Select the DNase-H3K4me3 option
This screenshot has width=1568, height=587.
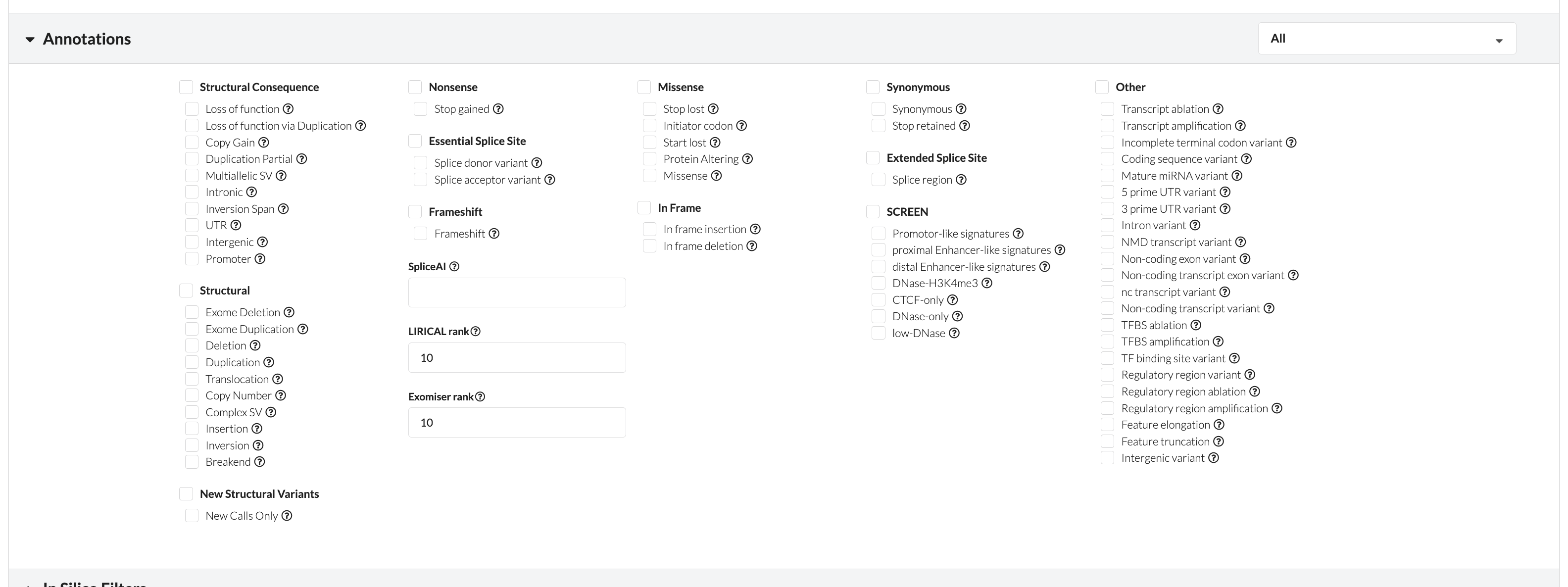click(878, 283)
